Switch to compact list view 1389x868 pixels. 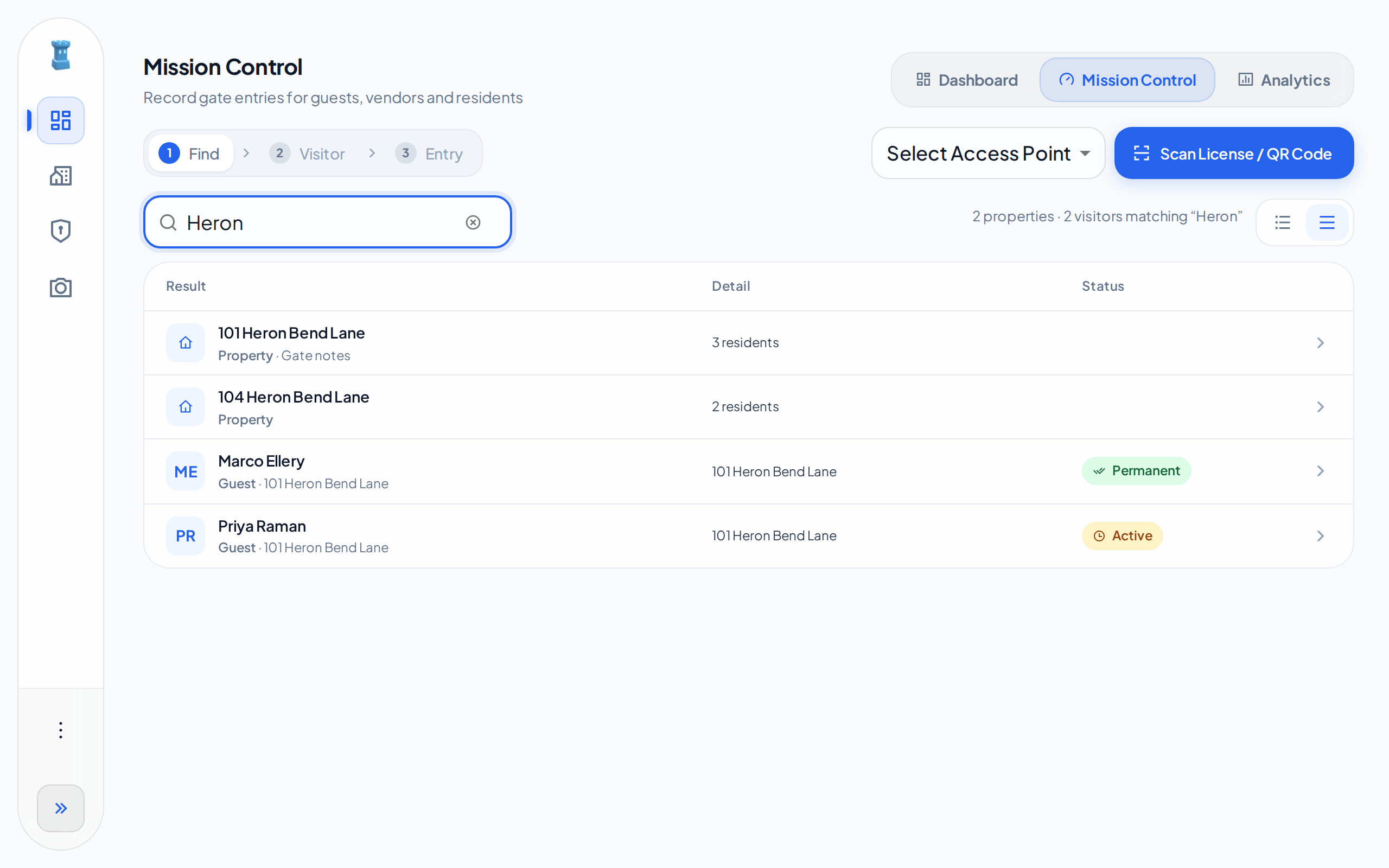coord(1282,222)
